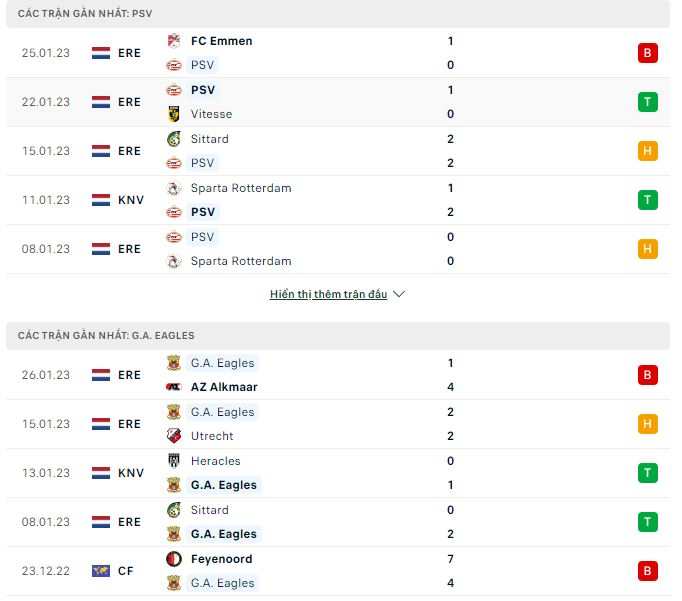The image size is (682, 601).
Task: Click the Vitesse club crest icon
Action: (174, 114)
